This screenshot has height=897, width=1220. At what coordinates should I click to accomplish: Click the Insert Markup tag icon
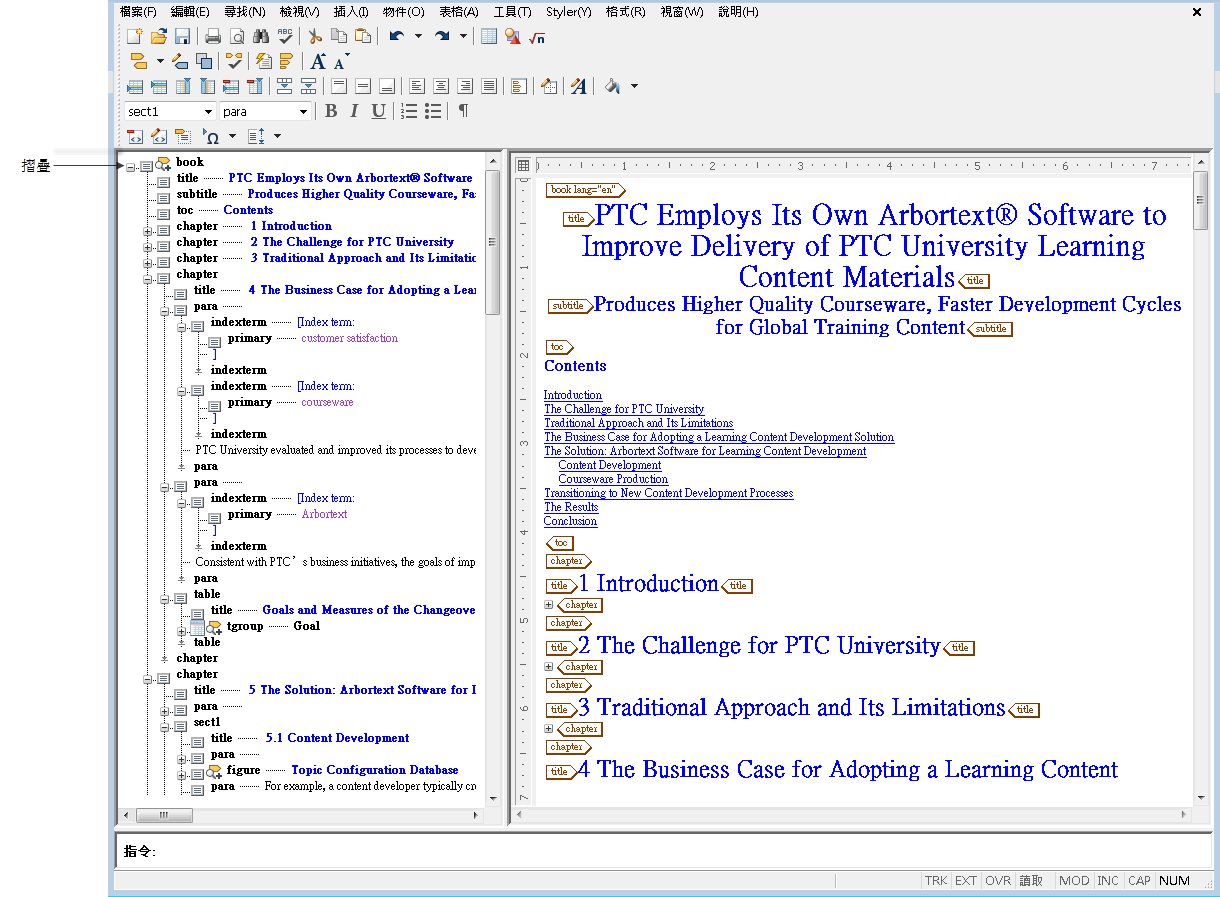tap(139, 62)
